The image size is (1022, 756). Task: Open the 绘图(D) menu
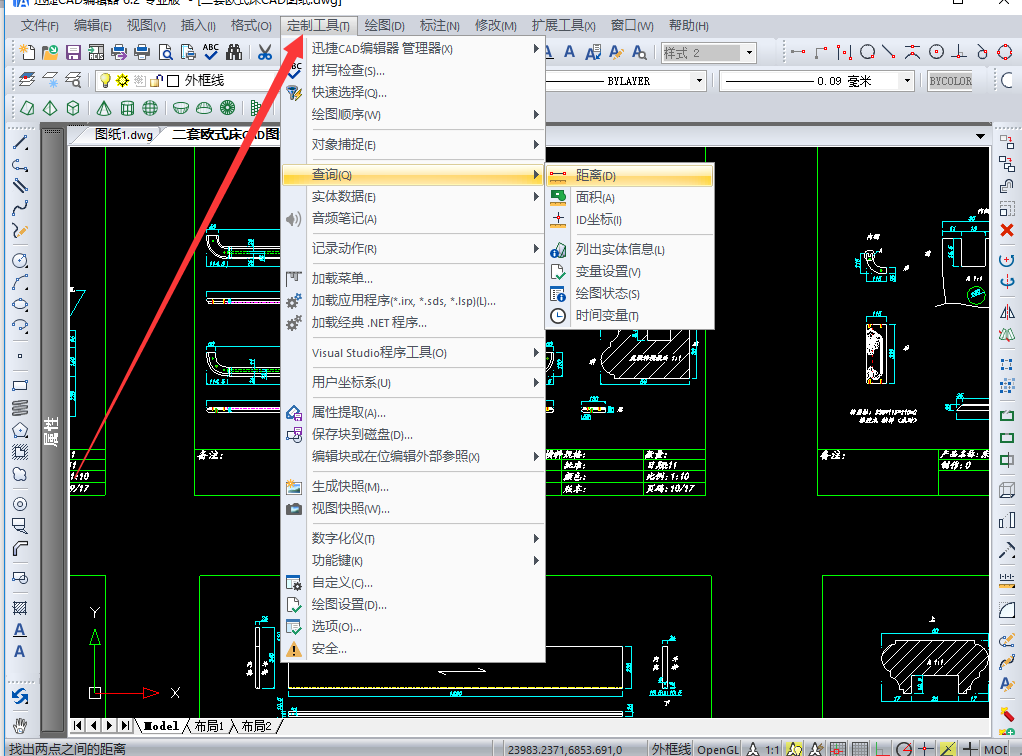pos(385,25)
